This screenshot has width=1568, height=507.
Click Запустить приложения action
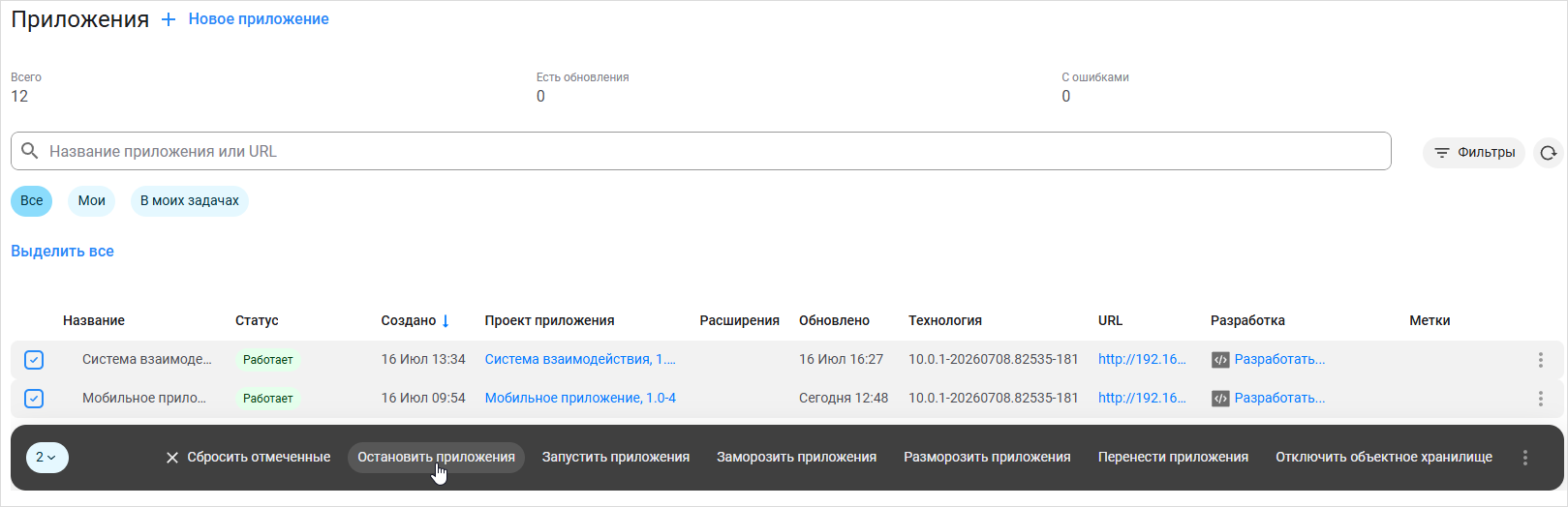[616, 458]
